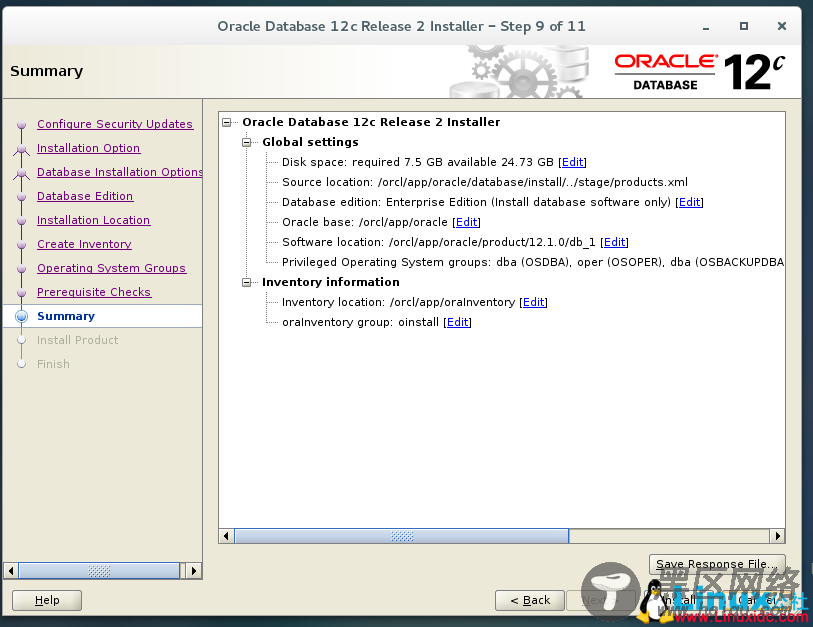The height and width of the screenshot is (627, 813).
Task: Select the Source location line
Action: (485, 183)
